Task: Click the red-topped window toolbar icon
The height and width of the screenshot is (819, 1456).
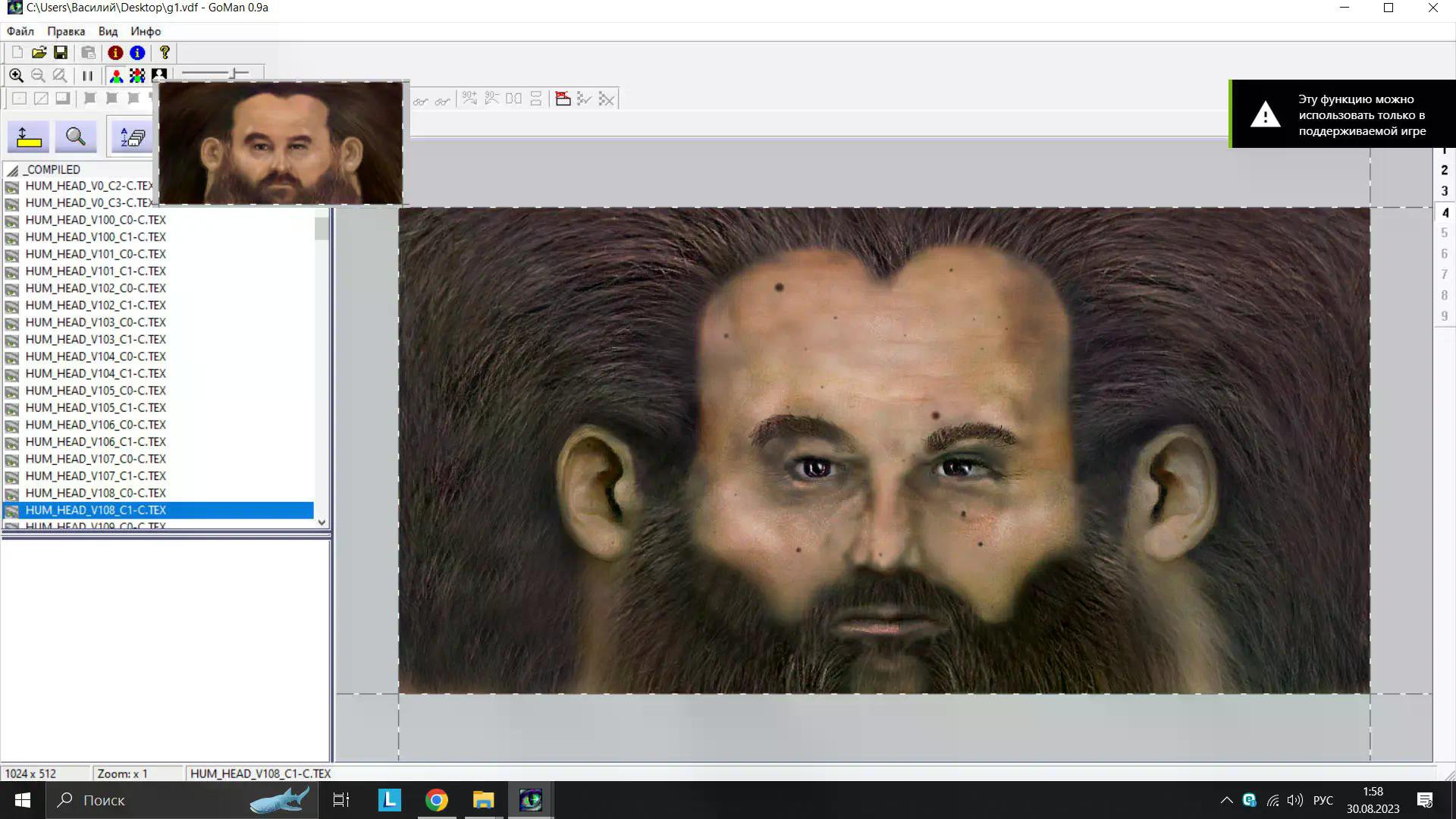Action: pyautogui.click(x=563, y=99)
